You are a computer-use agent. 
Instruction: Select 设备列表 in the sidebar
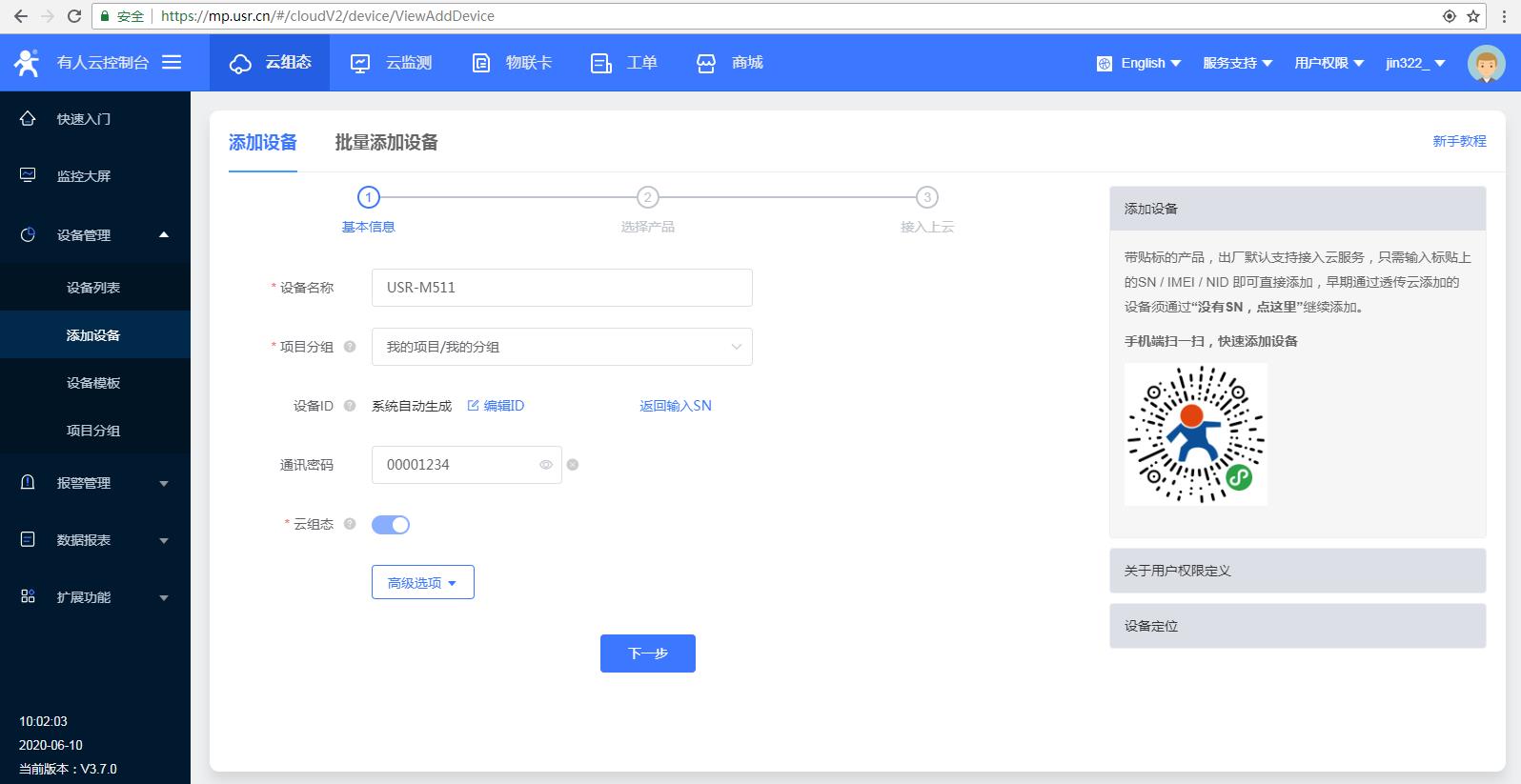(93, 288)
